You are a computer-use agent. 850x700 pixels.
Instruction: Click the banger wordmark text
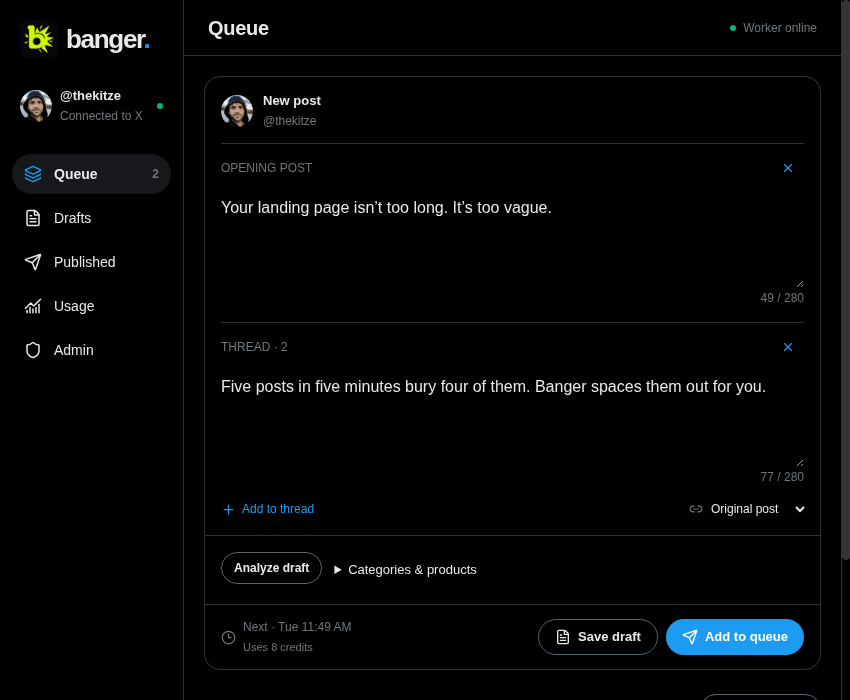click(x=108, y=40)
